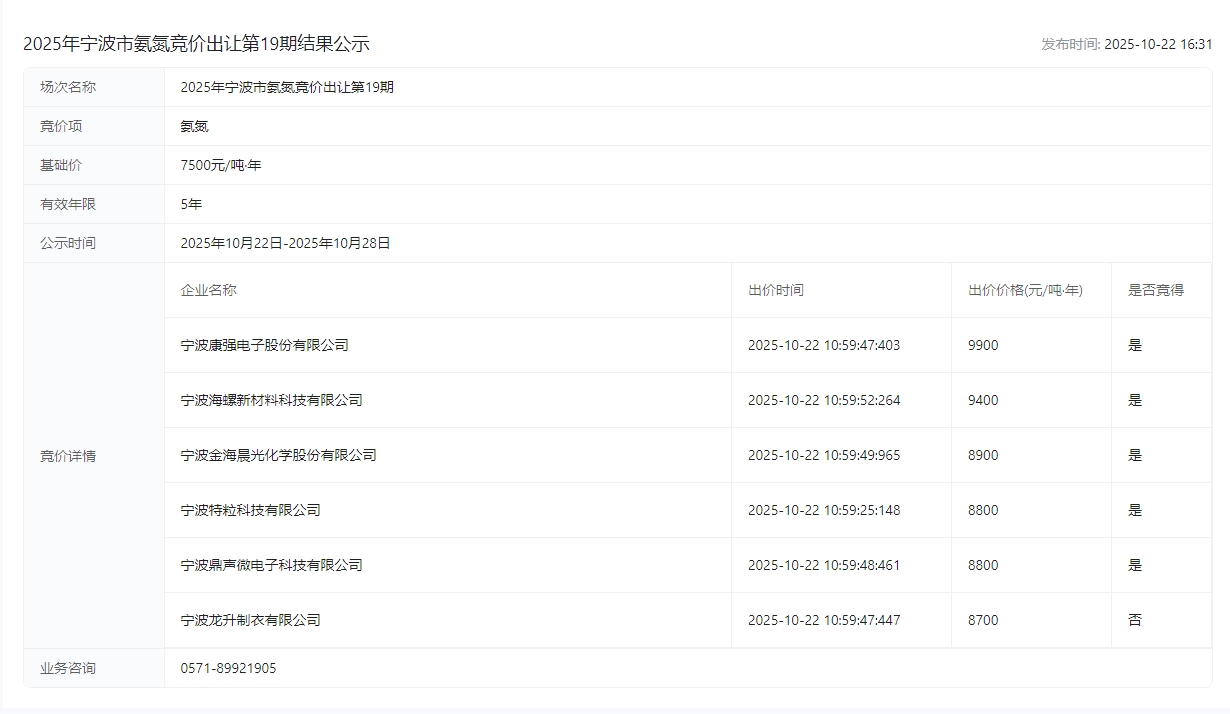Click the base price 7500元/吨·年
Image resolution: width=1230 pixels, height=714 pixels.
pos(220,165)
